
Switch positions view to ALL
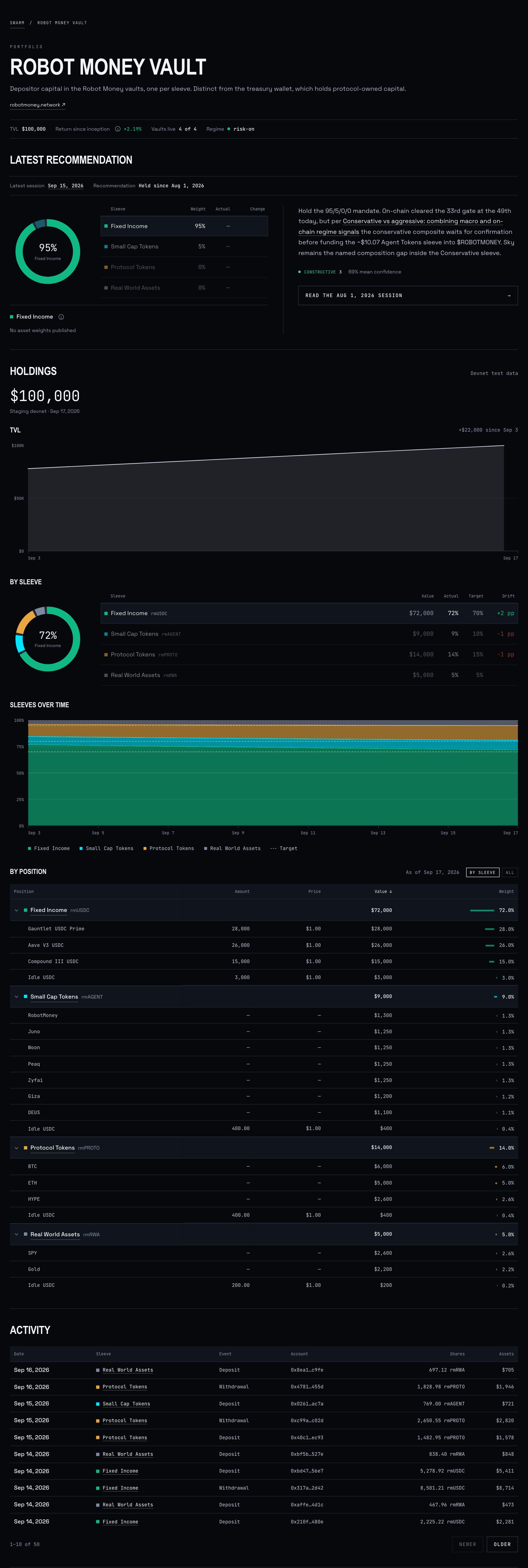point(510,872)
